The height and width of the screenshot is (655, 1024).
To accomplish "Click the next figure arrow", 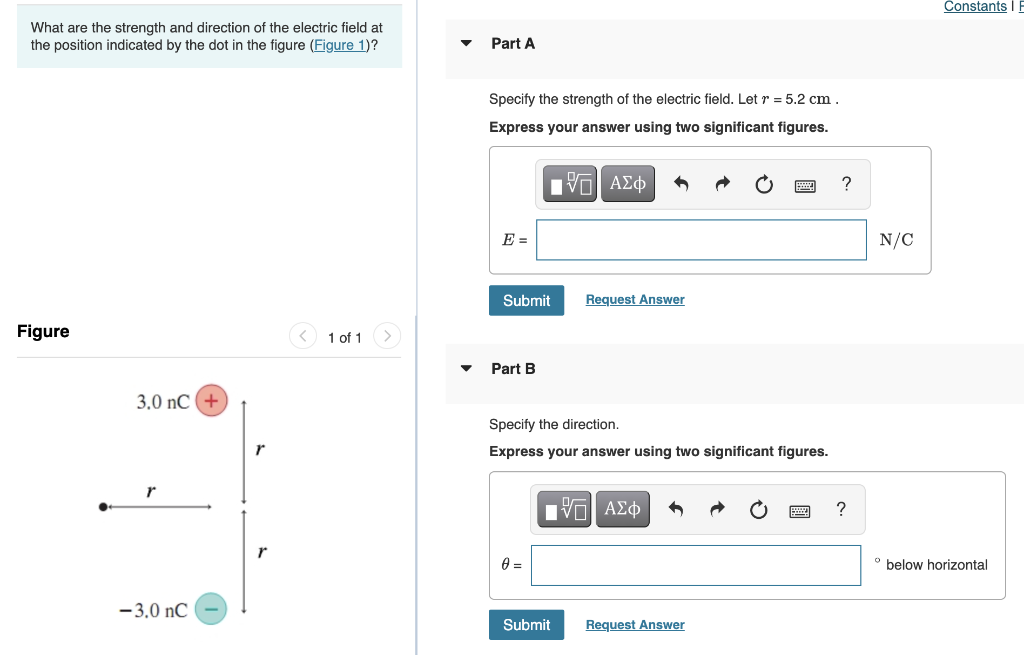I will 387,336.
